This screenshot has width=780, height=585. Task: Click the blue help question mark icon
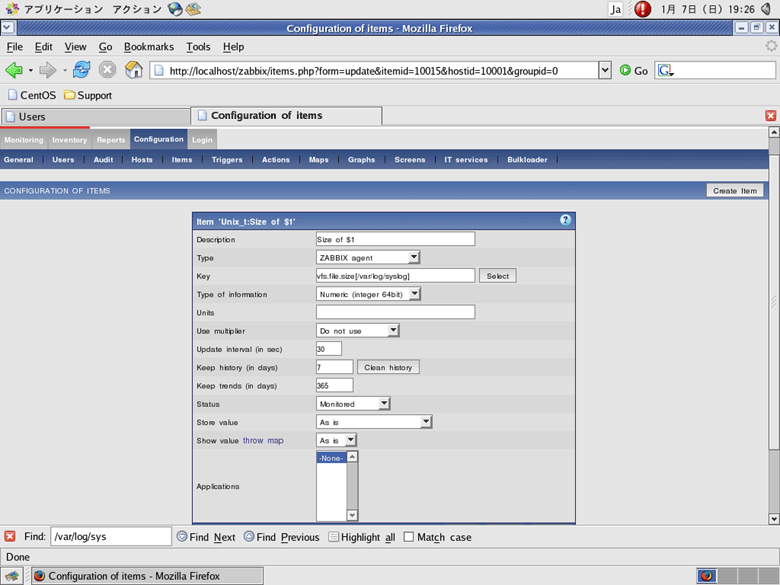pyautogui.click(x=565, y=220)
